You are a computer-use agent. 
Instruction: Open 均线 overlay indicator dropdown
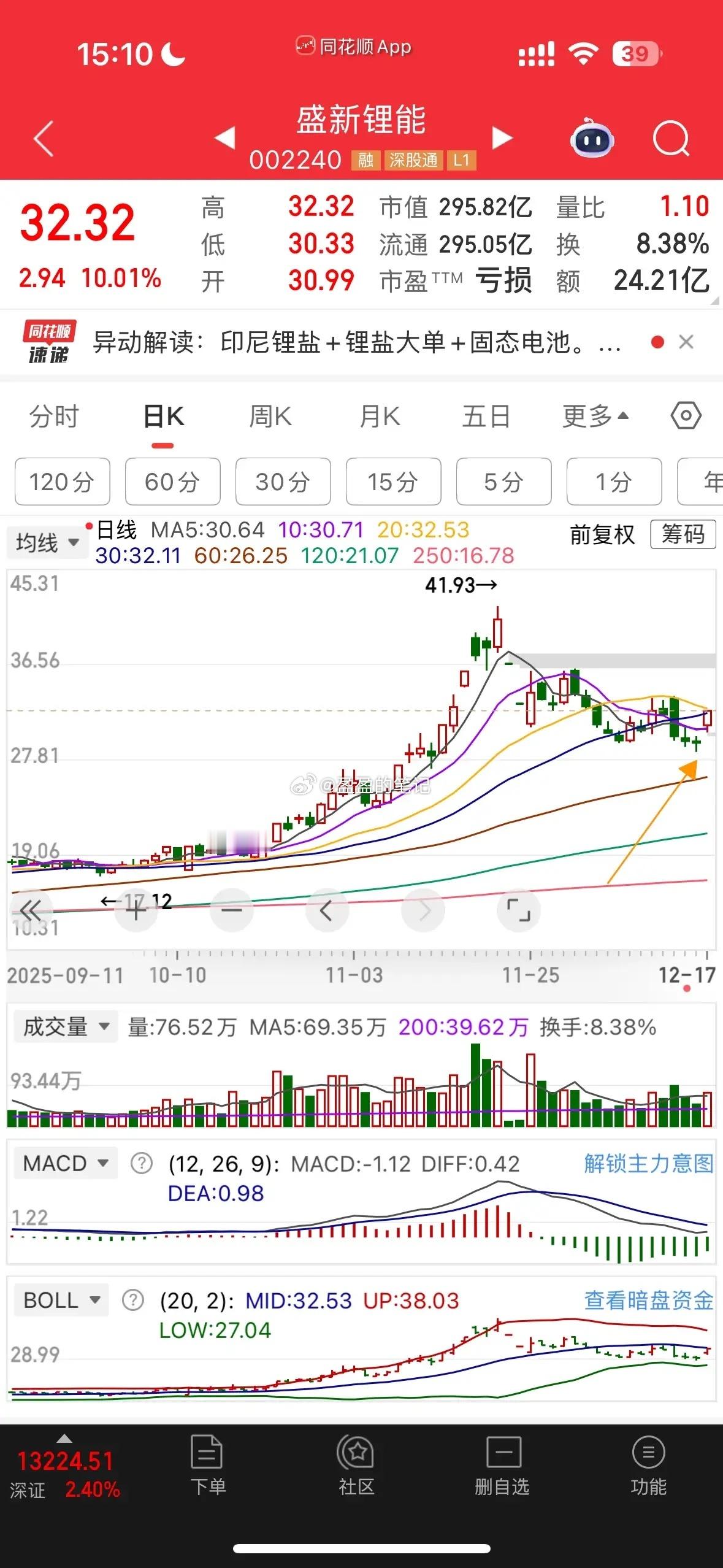click(47, 542)
